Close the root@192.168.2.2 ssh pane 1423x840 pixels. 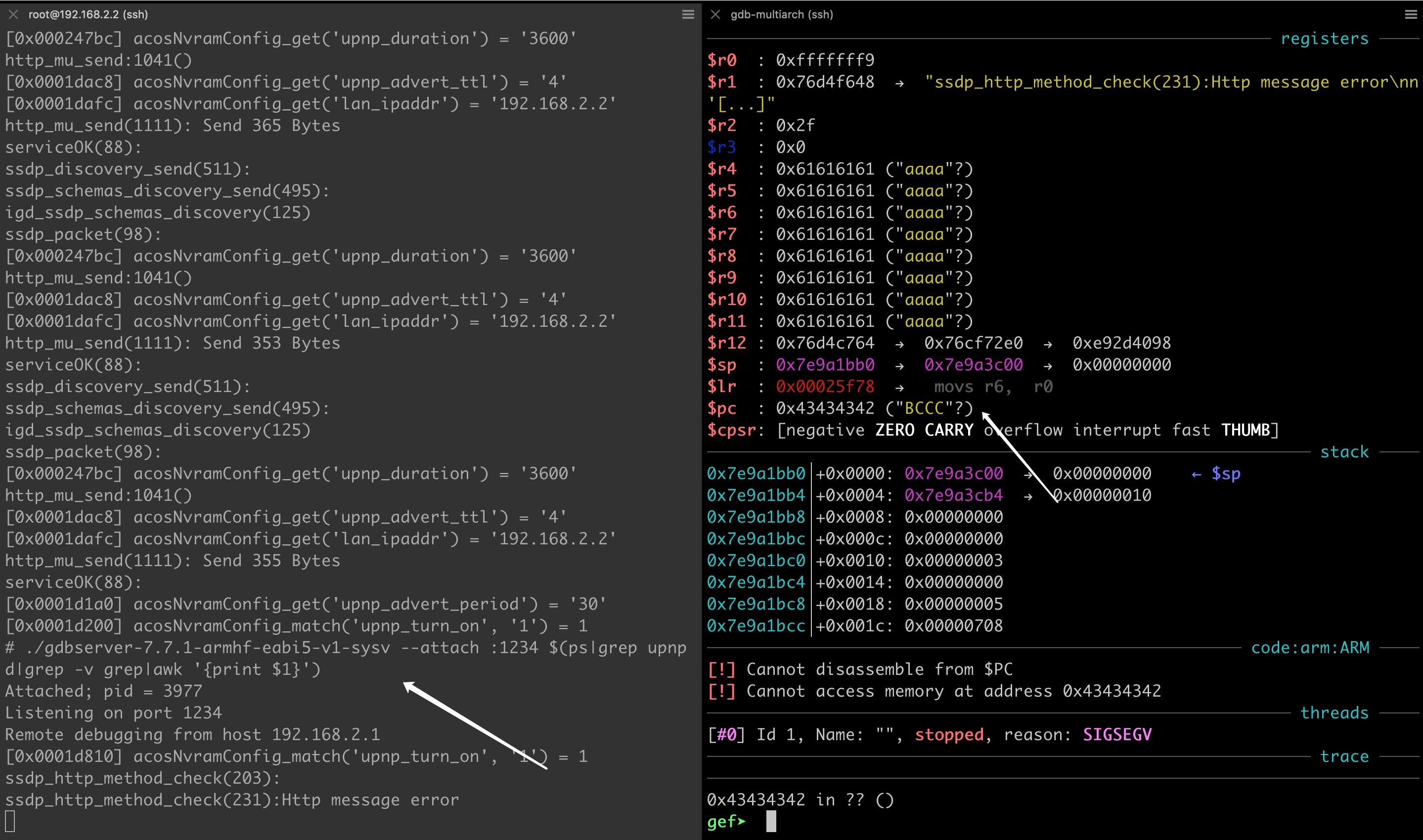(13, 14)
